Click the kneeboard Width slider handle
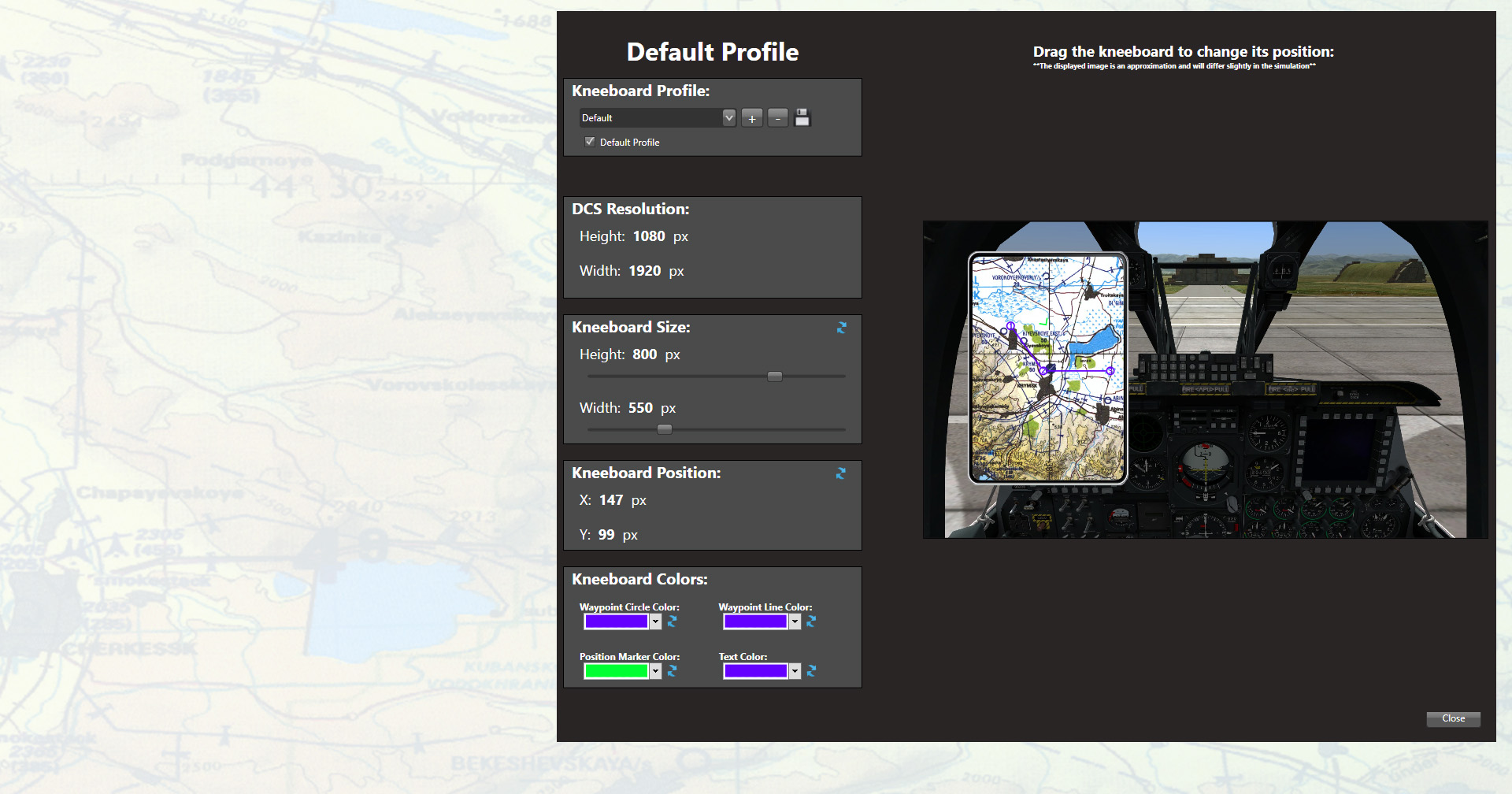The height and width of the screenshot is (794, 1512). [665, 429]
